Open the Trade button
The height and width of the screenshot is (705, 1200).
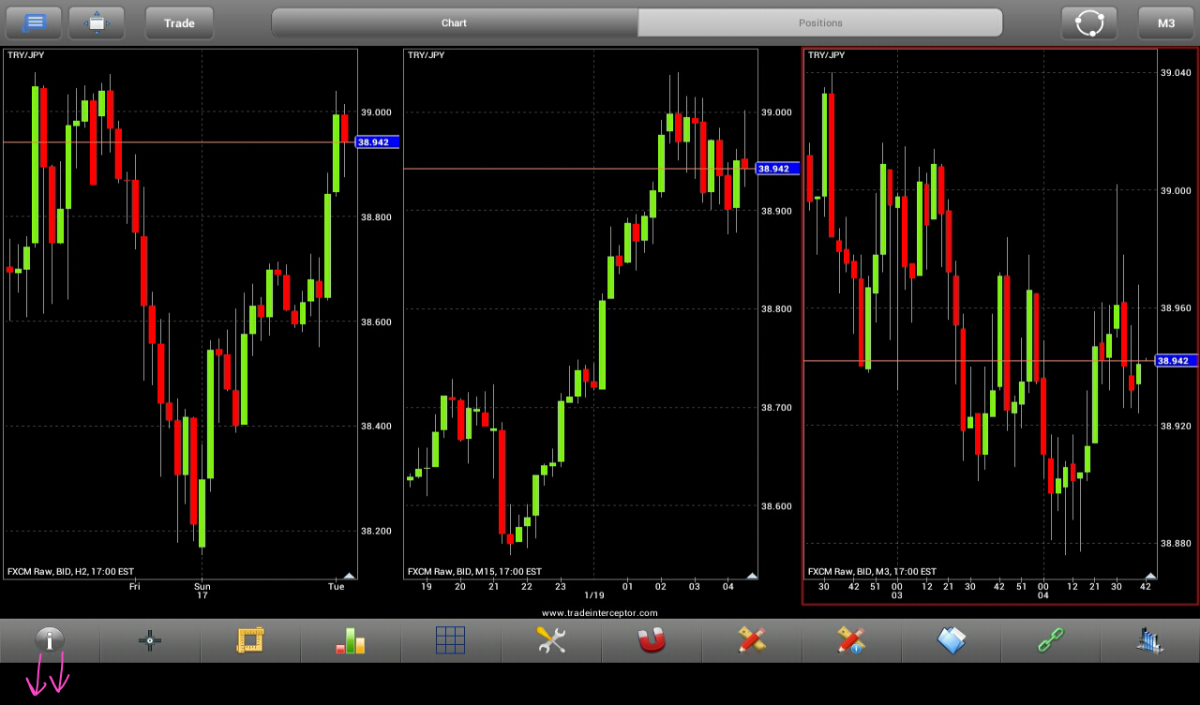(x=180, y=22)
